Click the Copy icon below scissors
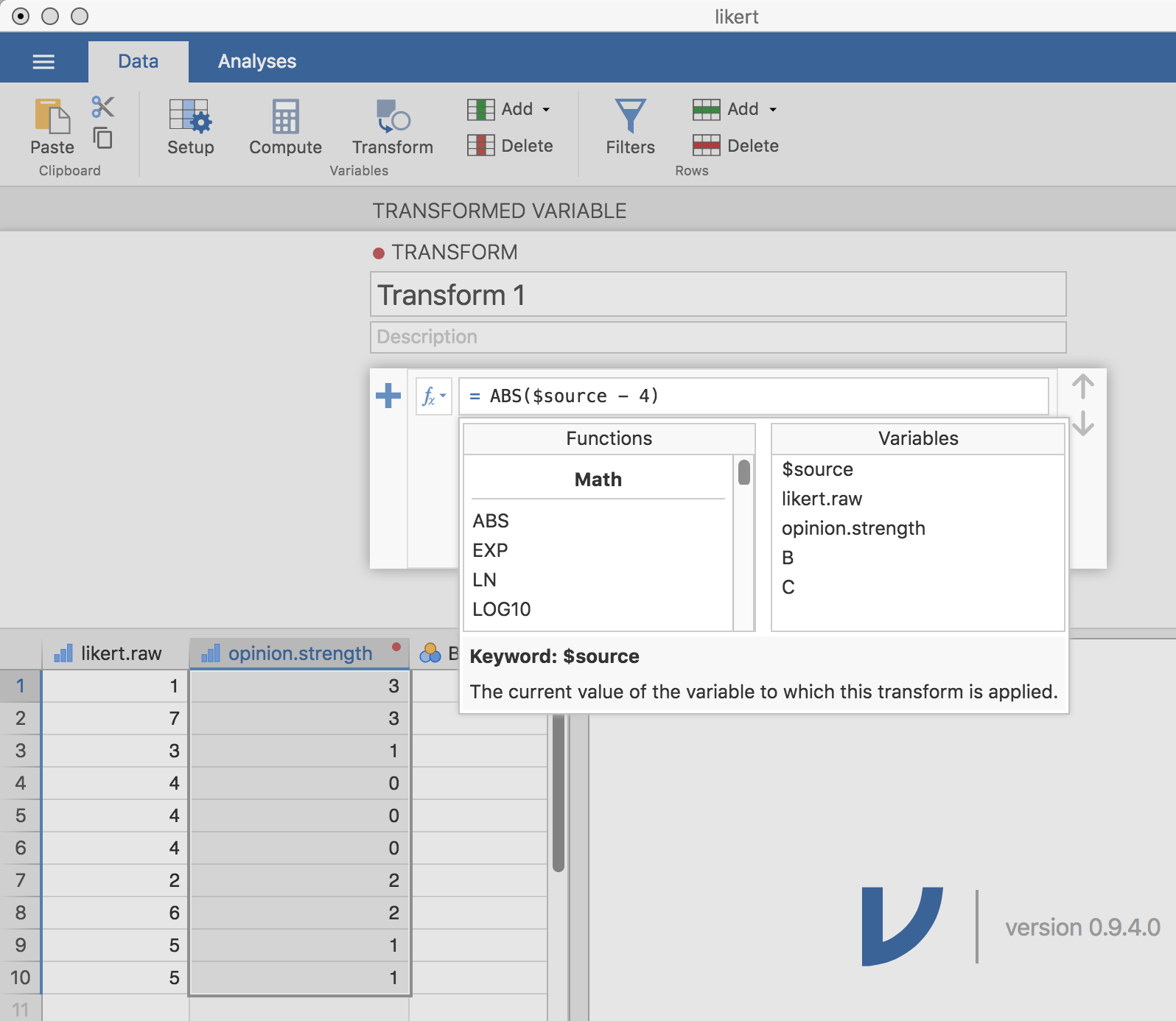This screenshot has width=1176, height=1021. pos(102,138)
